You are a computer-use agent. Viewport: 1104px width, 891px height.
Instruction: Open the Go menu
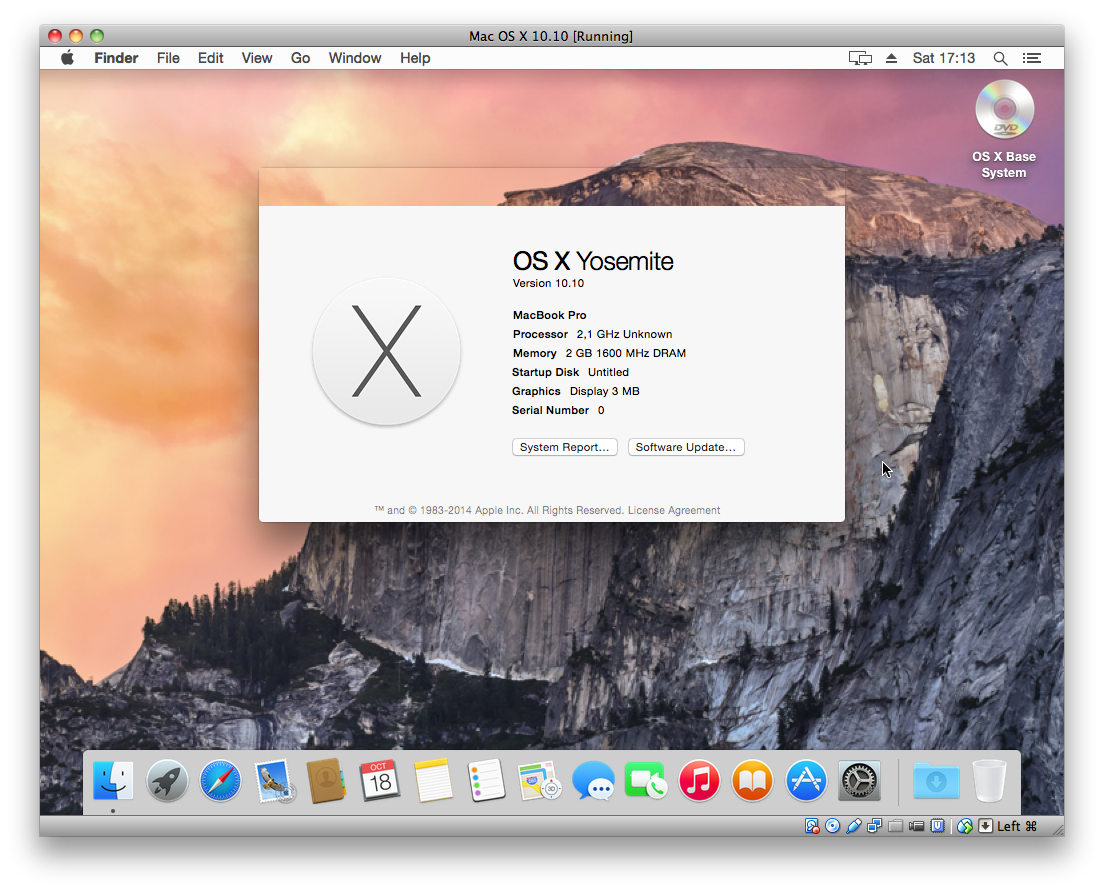[x=301, y=58]
